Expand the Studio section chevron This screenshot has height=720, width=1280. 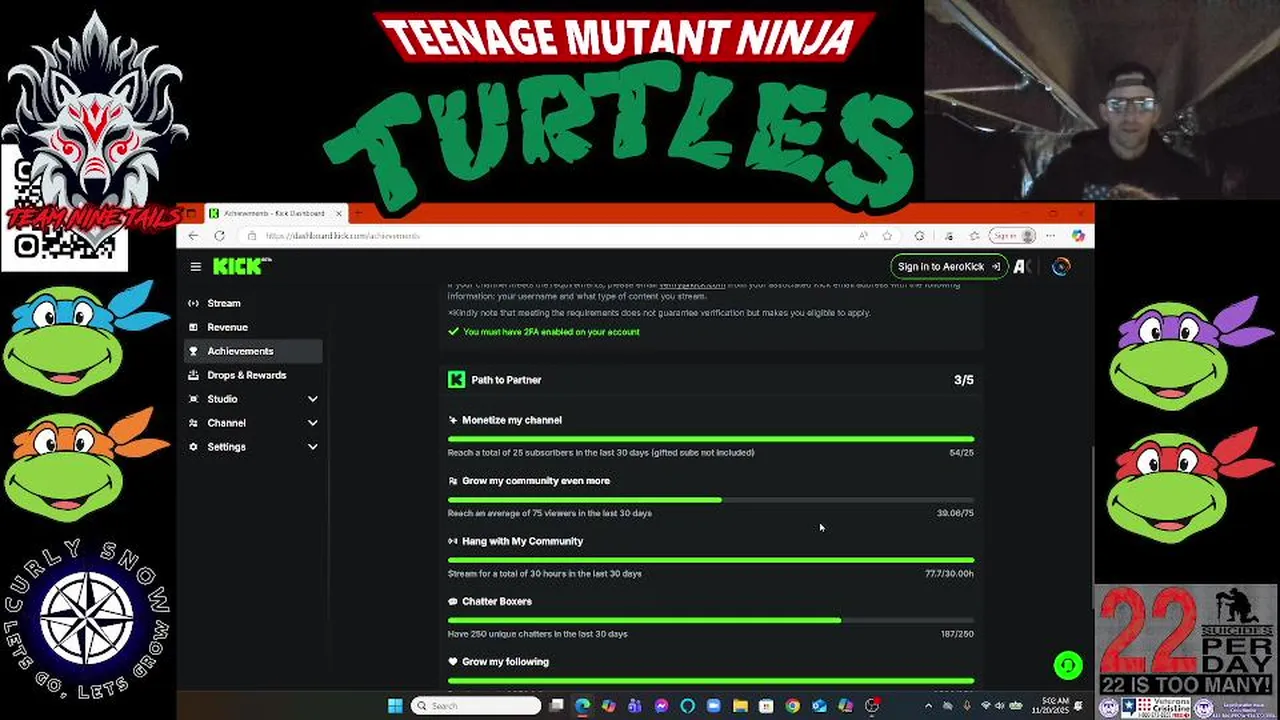[x=312, y=399]
